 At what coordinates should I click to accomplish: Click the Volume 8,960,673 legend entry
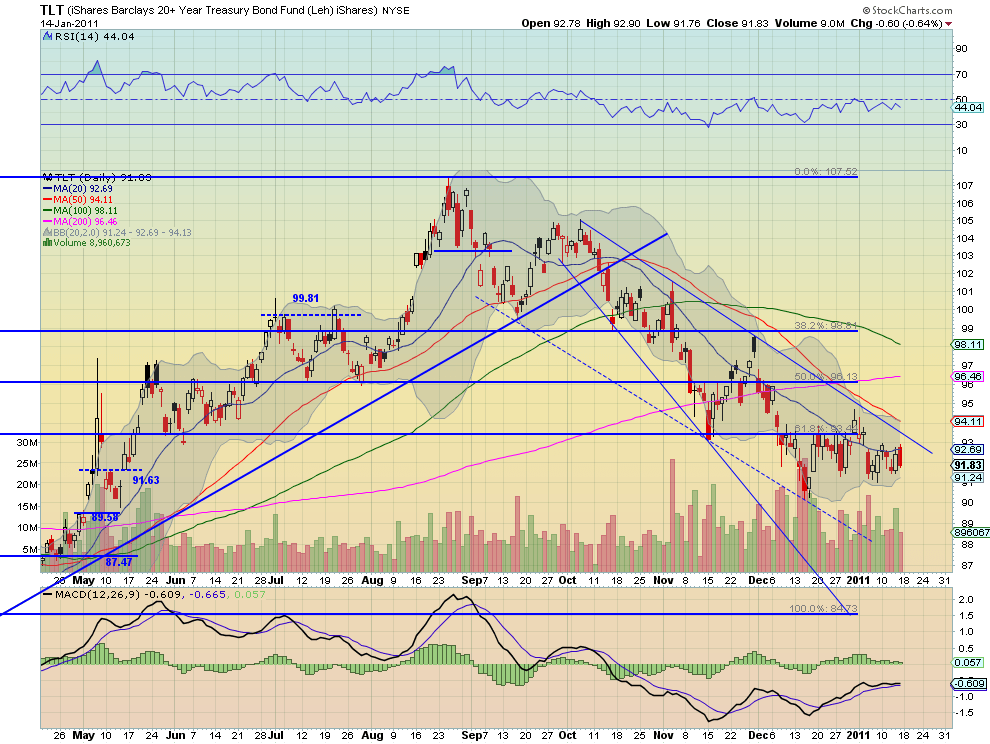92,243
